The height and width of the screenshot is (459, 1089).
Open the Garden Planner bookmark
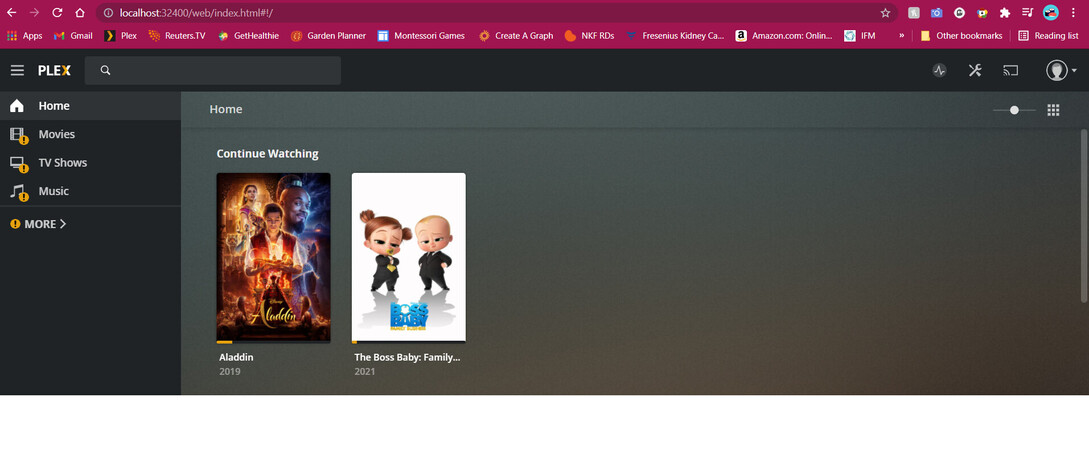click(329, 35)
